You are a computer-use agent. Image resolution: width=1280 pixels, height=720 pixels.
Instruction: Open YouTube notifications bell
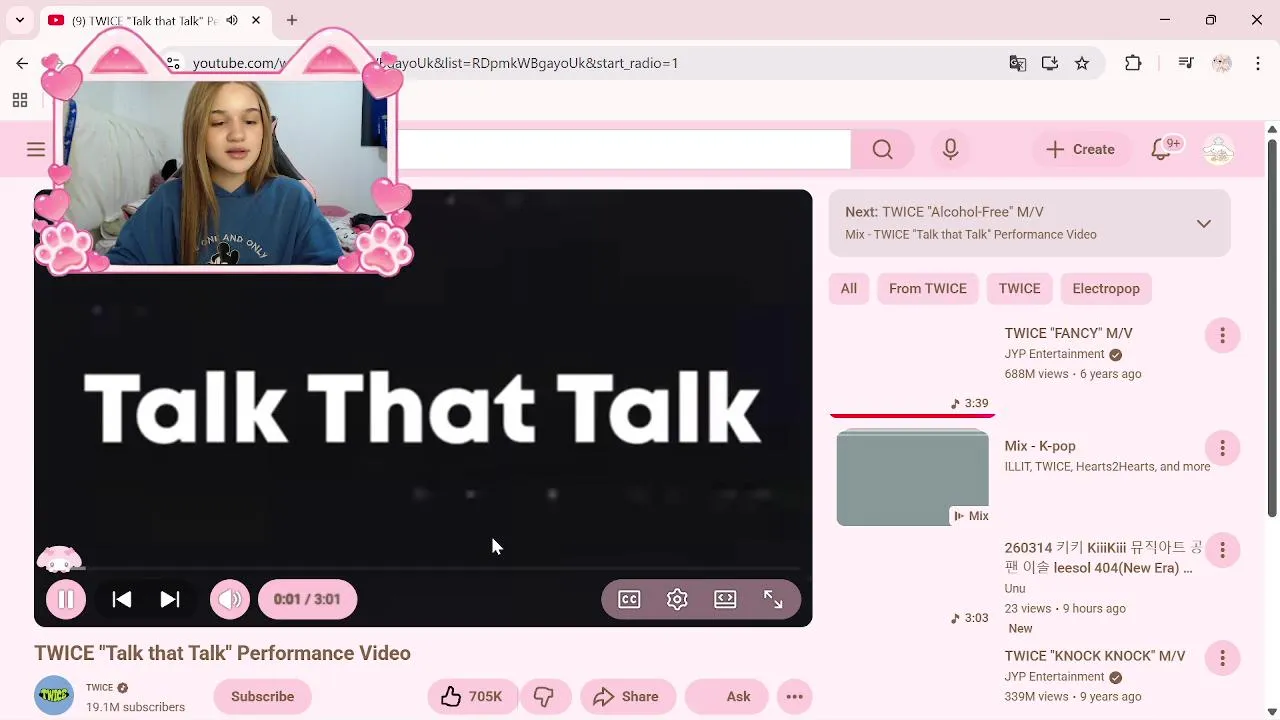pyautogui.click(x=1162, y=149)
